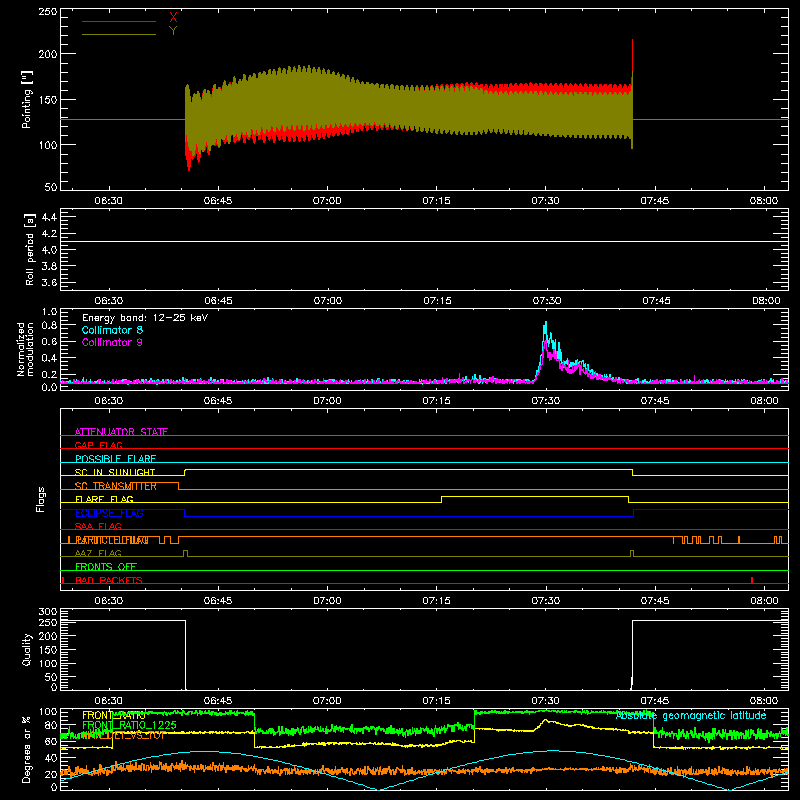The width and height of the screenshot is (800, 800).
Task: Select the PARTICLE_FLAG label
Action: 112,540
